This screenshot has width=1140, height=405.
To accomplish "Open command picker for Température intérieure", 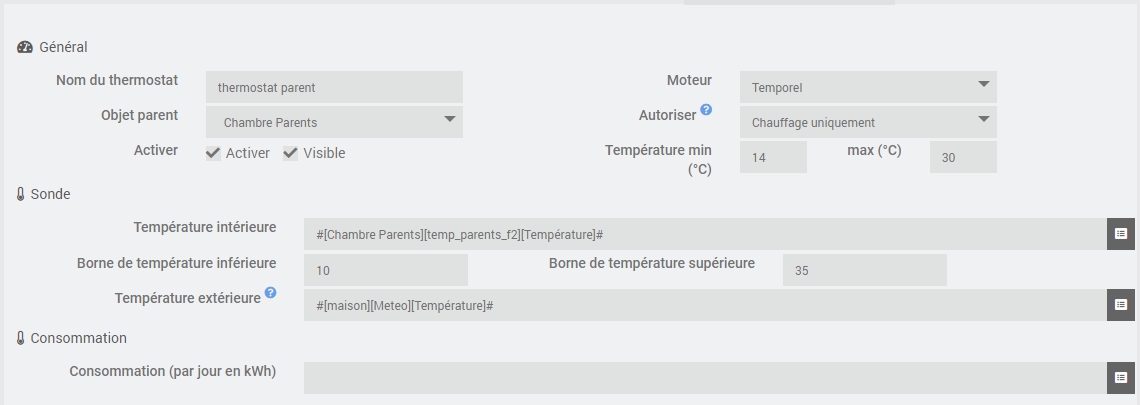I will click(1120, 234).
